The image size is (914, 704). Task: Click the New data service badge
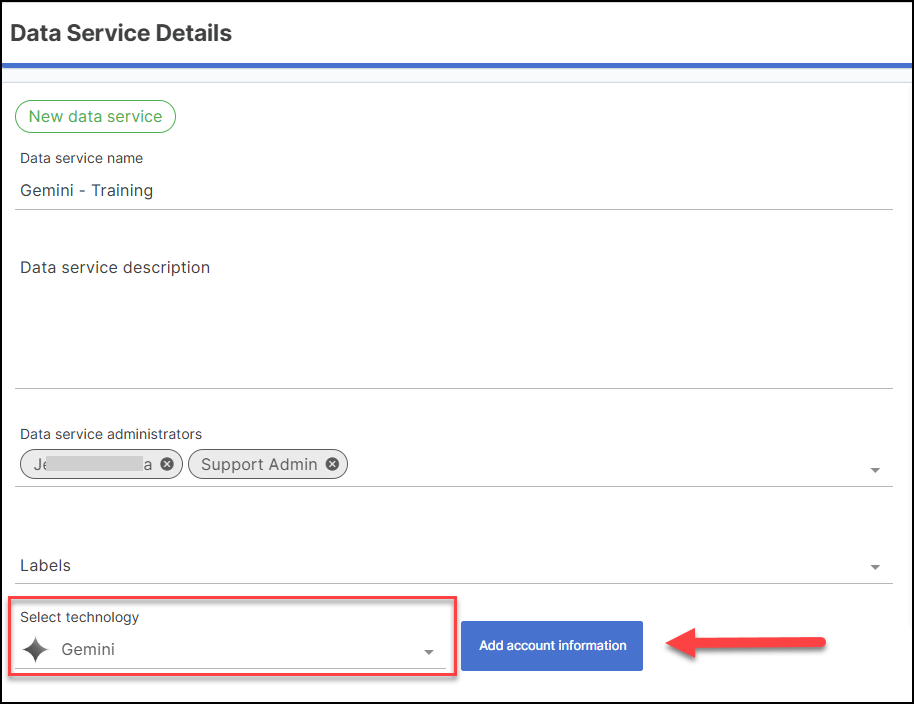coord(95,117)
